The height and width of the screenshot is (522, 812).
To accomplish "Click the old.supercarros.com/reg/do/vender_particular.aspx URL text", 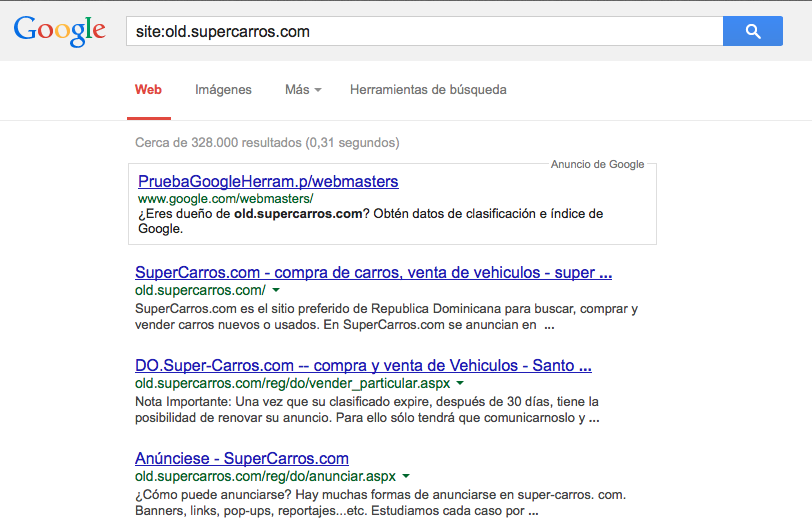I will 293,383.
